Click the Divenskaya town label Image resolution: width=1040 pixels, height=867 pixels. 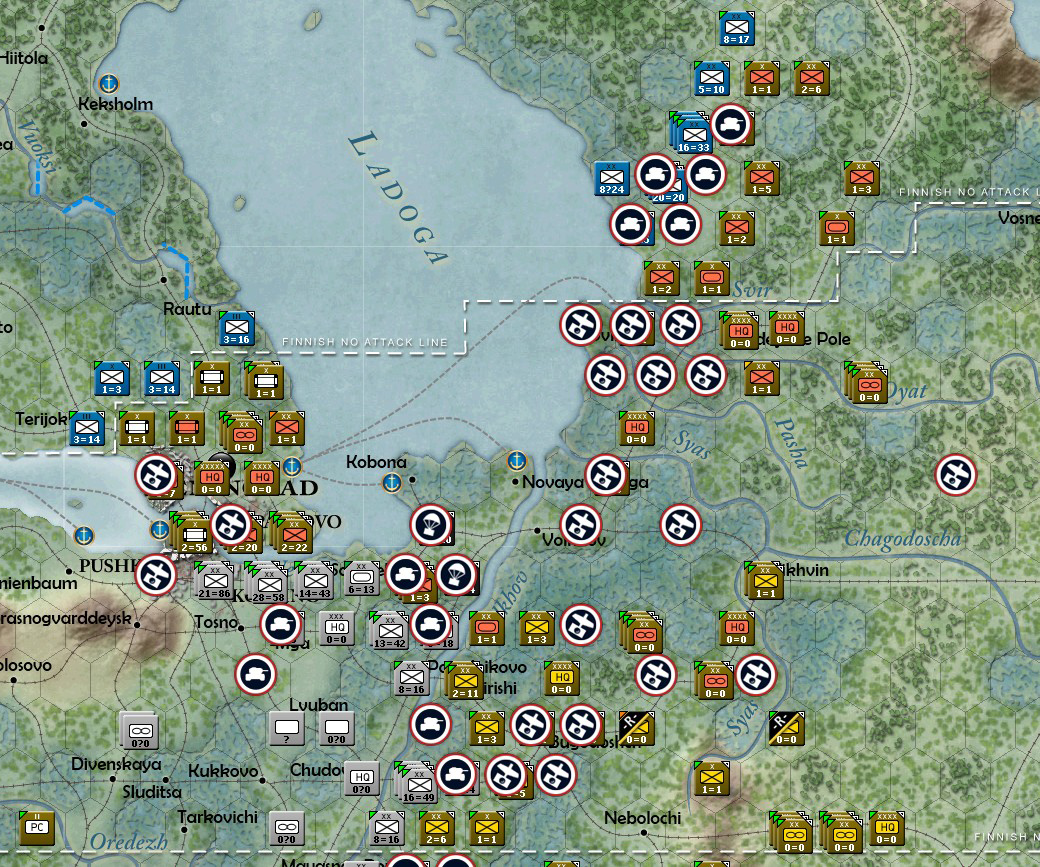(116, 764)
